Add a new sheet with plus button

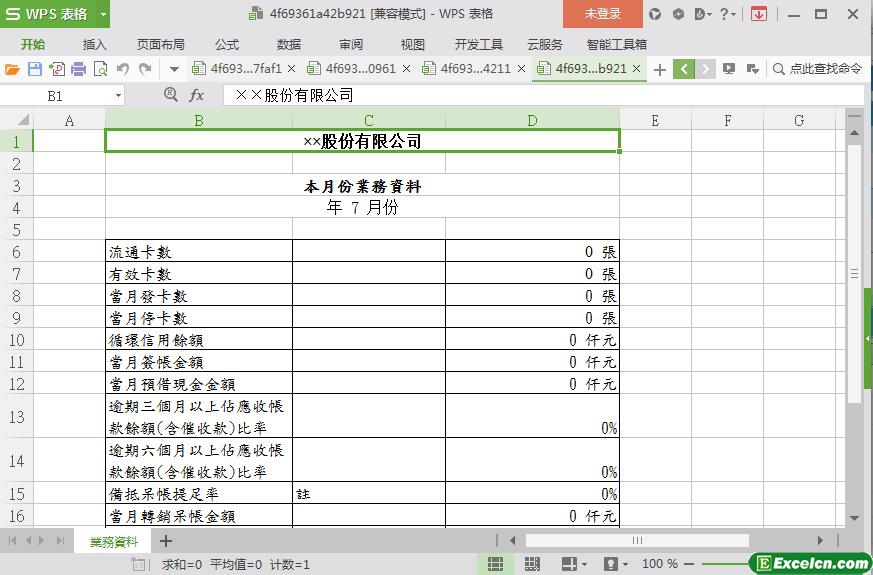(165, 540)
